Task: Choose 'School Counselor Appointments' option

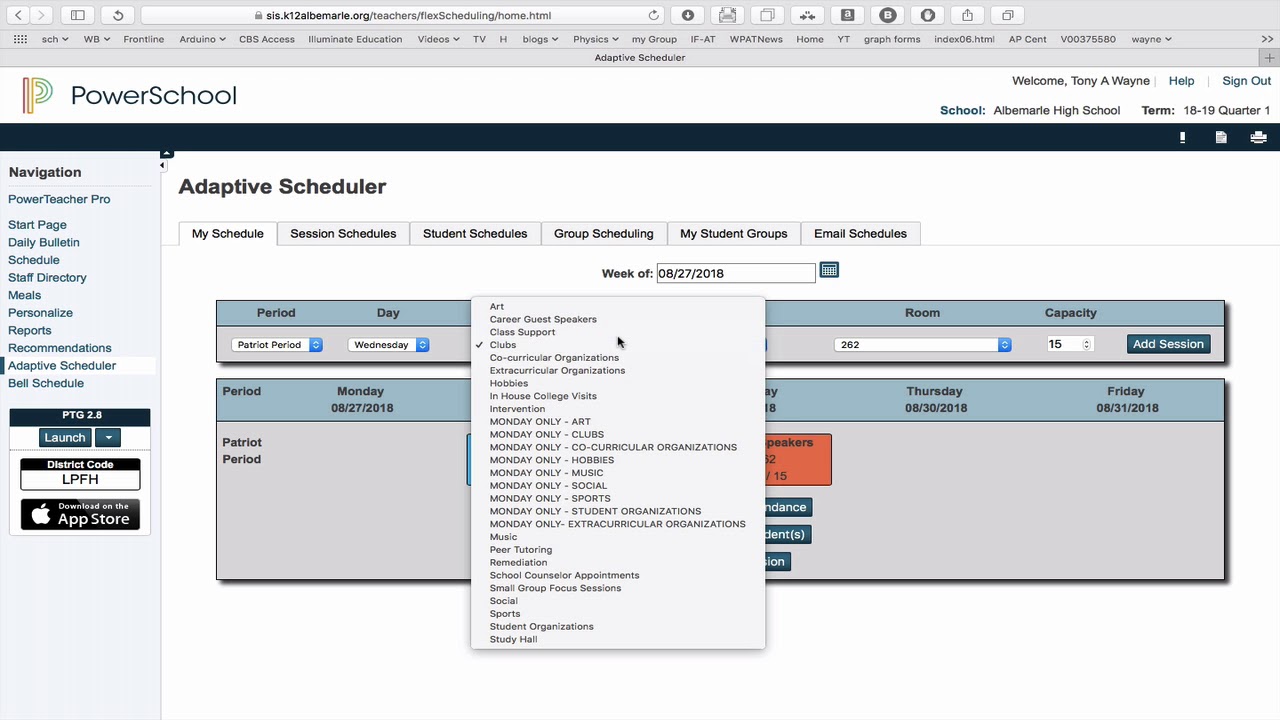Action: (x=618, y=575)
